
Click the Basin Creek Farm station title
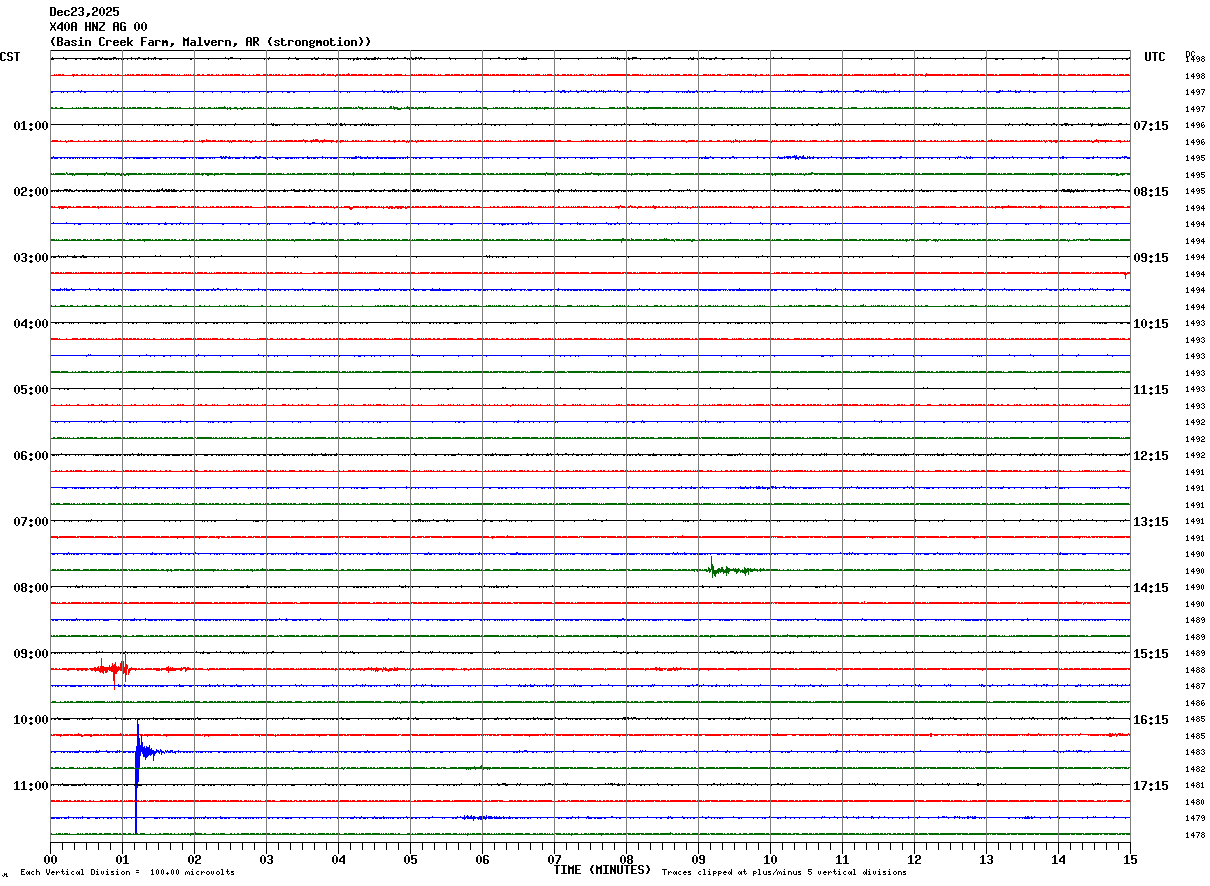(210, 42)
